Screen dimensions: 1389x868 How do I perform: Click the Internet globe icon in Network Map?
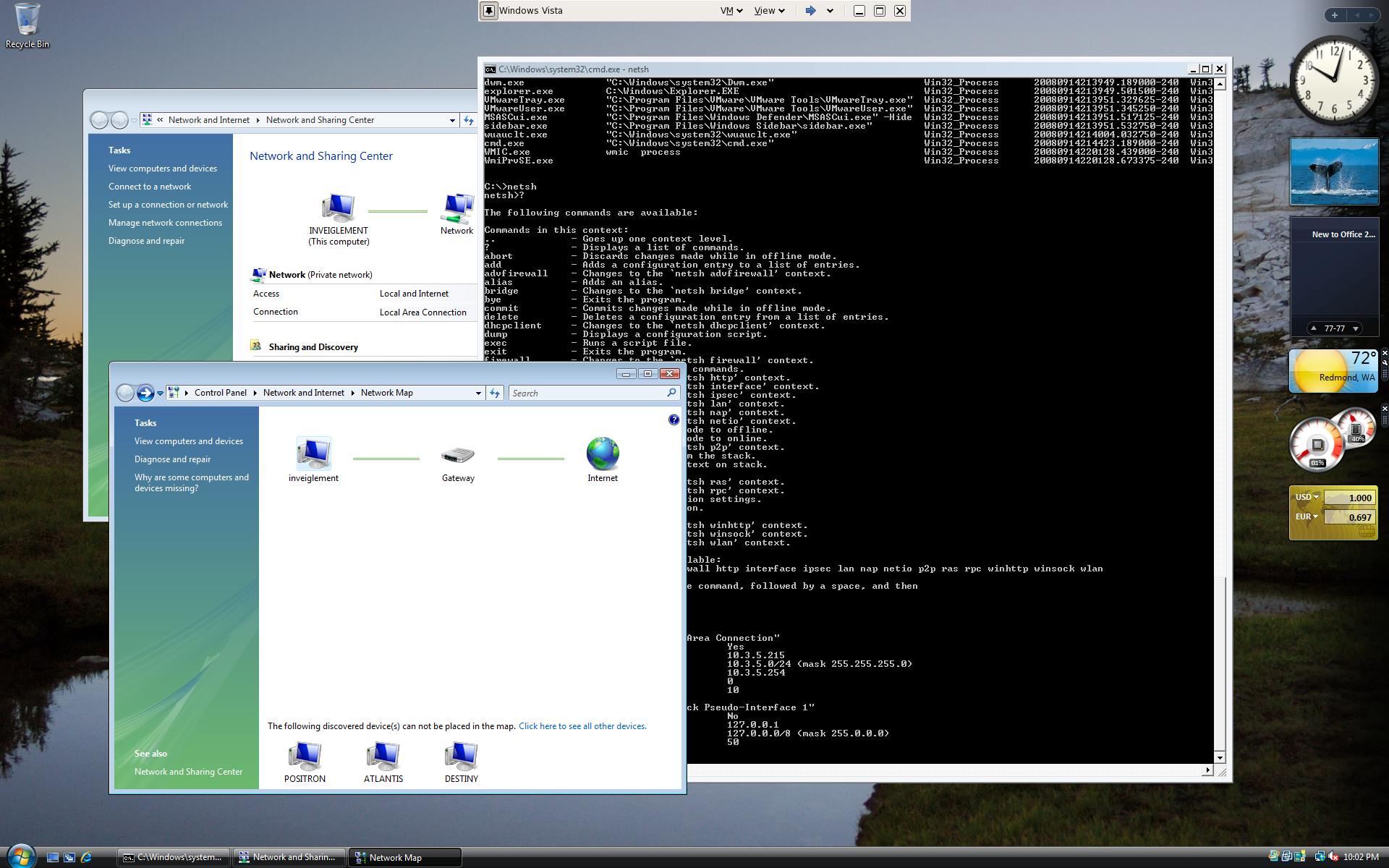point(603,454)
